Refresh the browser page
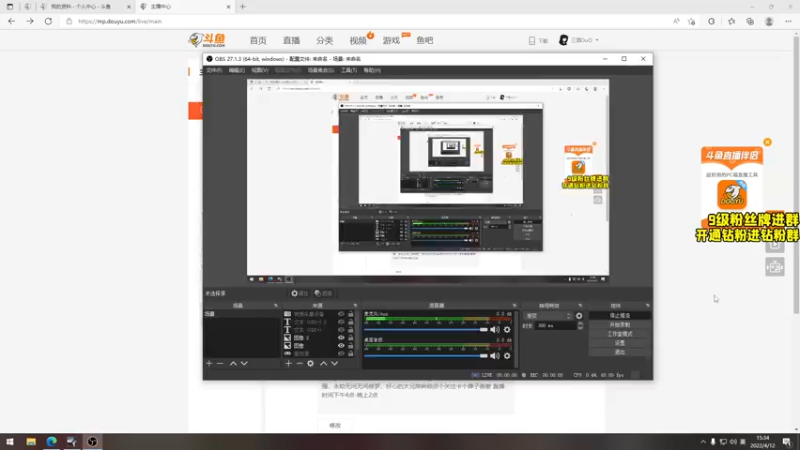Image resolution: width=800 pixels, height=450 pixels. (x=48, y=21)
